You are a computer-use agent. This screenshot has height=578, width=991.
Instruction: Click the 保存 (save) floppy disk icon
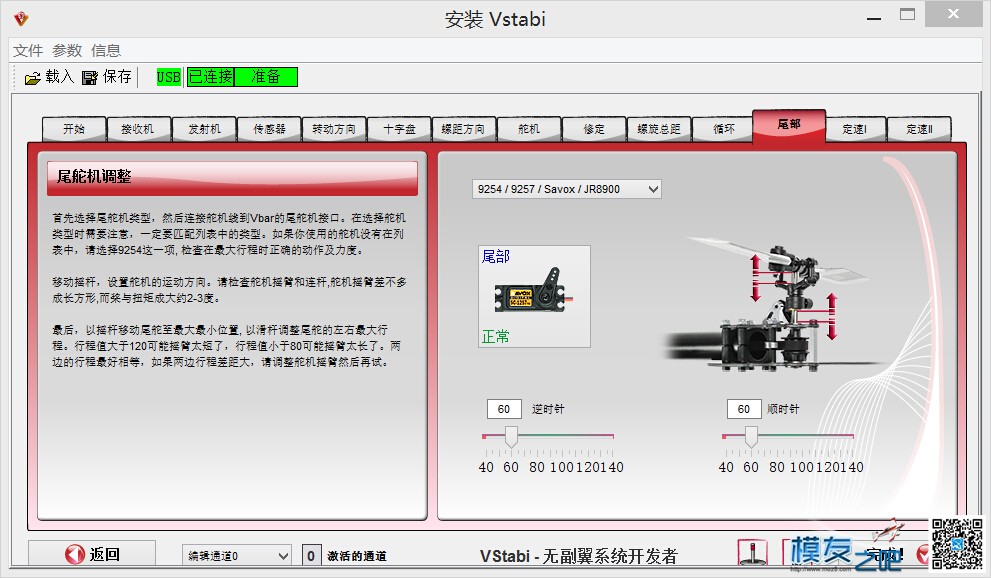[90, 78]
